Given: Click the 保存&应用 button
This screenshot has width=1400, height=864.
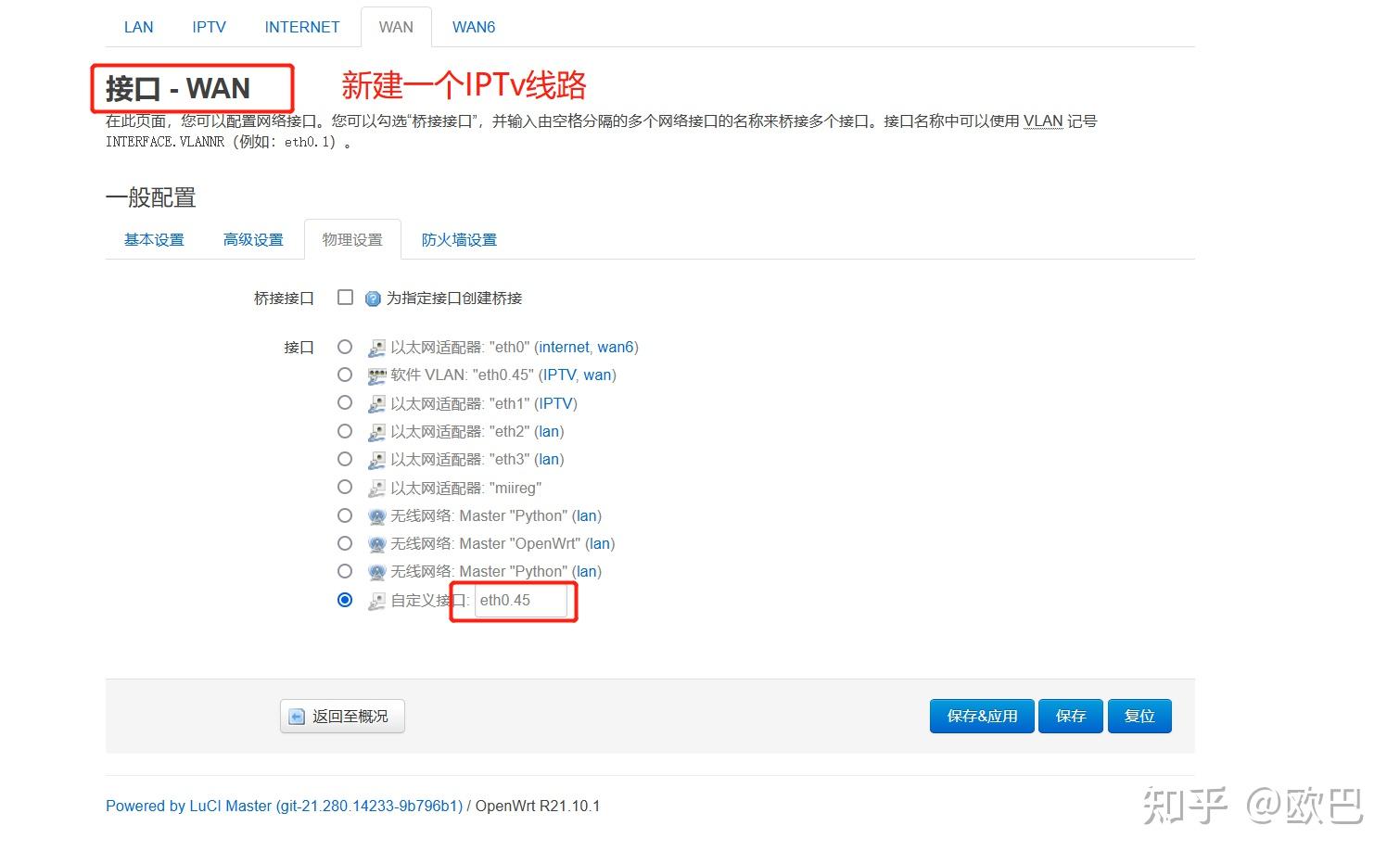Looking at the screenshot, I should (981, 716).
